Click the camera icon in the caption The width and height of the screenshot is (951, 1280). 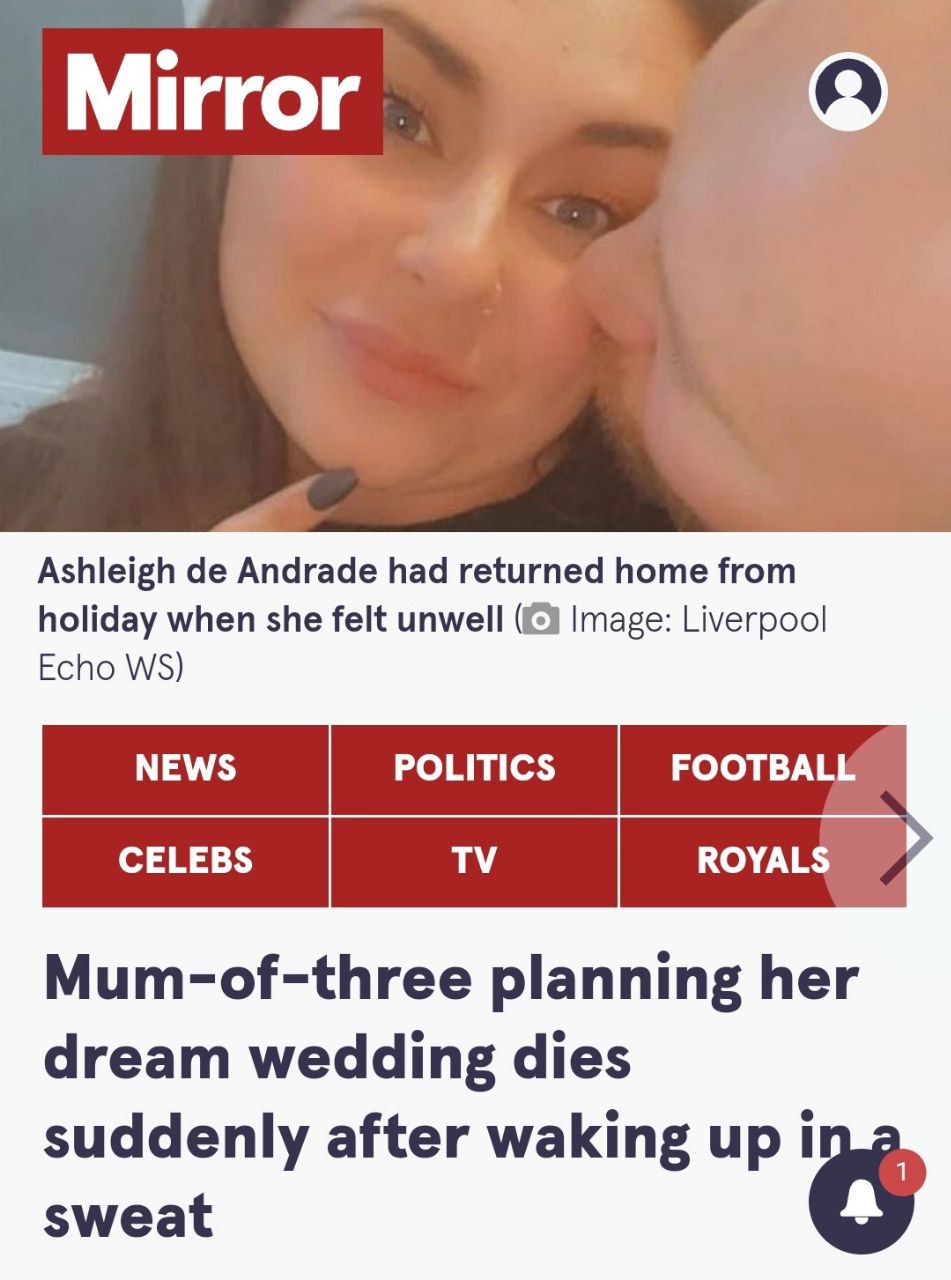pos(540,621)
